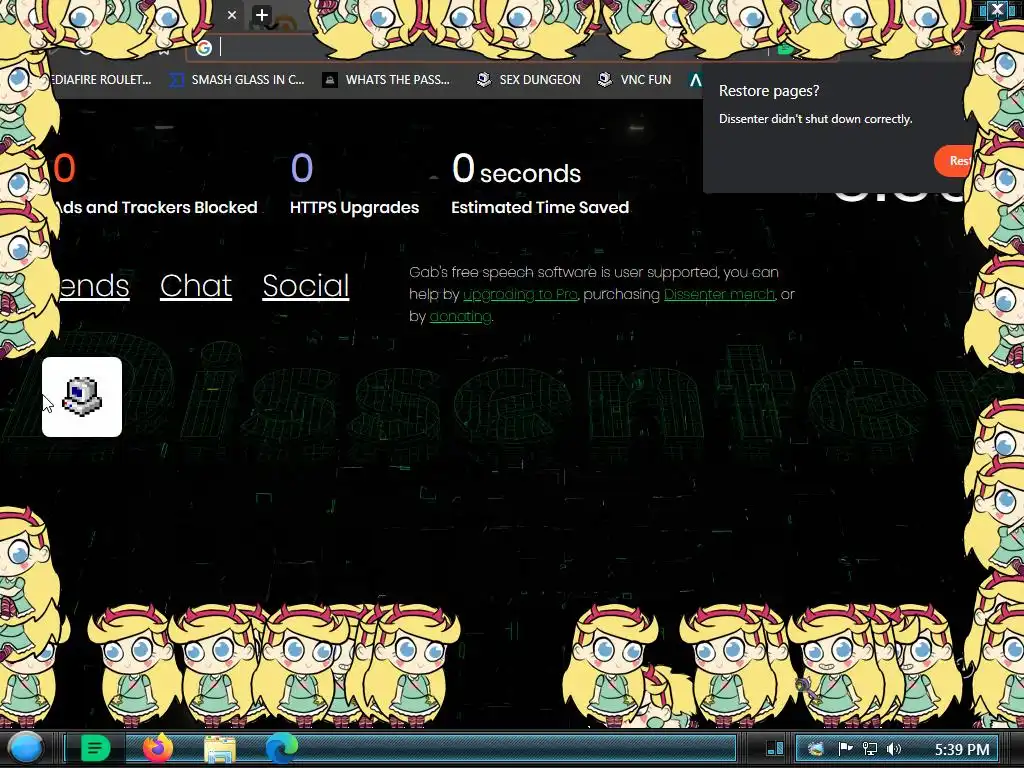Click the Restore button in the popup
1024x768 pixels.
(955, 161)
